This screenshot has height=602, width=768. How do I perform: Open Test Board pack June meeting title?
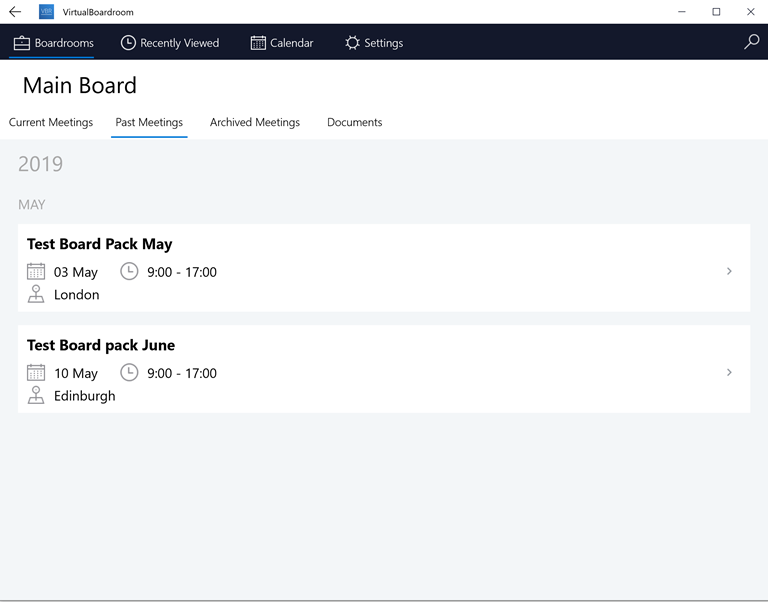101,345
